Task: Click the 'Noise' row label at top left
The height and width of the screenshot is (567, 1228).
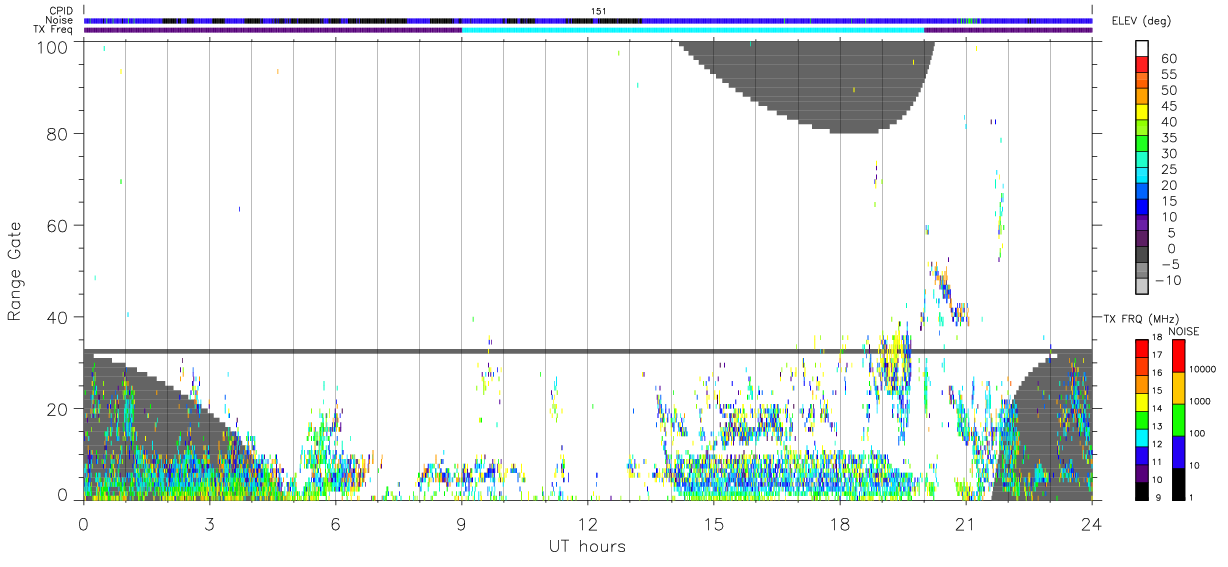Action: click(60, 20)
